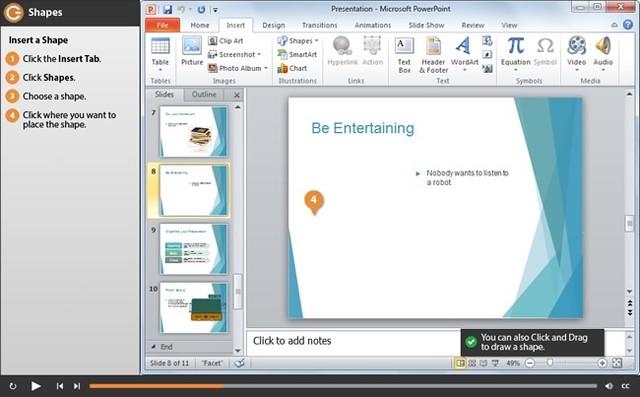Start Slide Show from status bar icon
This screenshot has height=397, width=640.
click(x=495, y=363)
